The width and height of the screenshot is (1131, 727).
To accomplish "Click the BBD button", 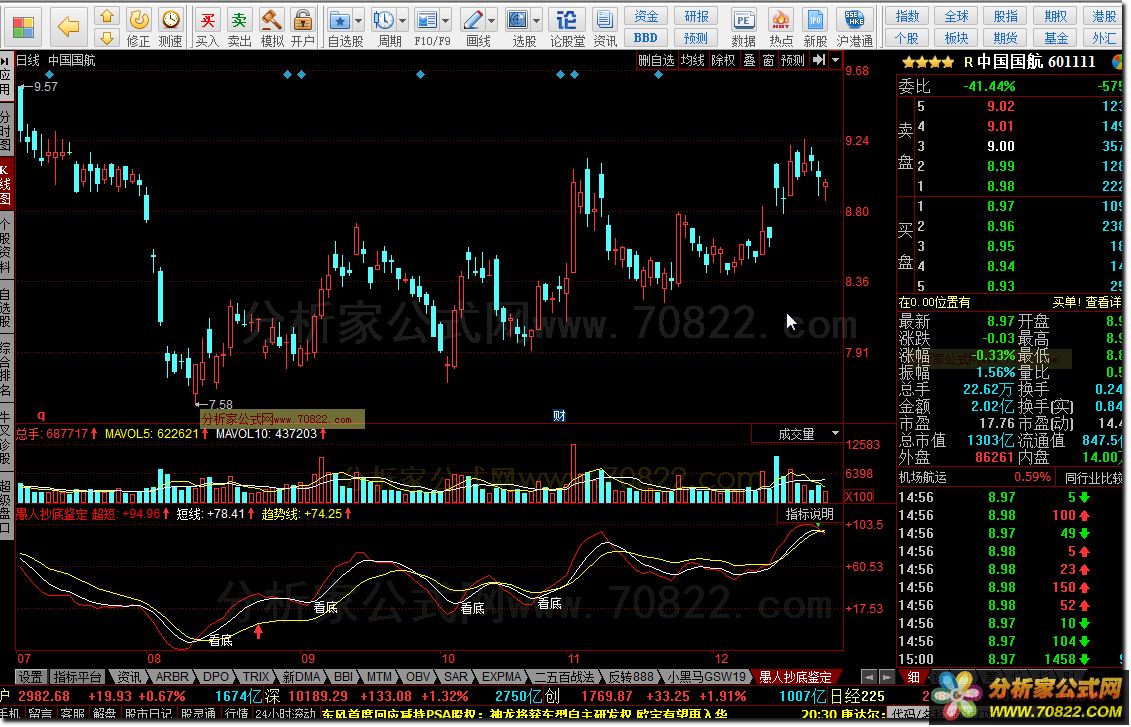I will [x=646, y=38].
